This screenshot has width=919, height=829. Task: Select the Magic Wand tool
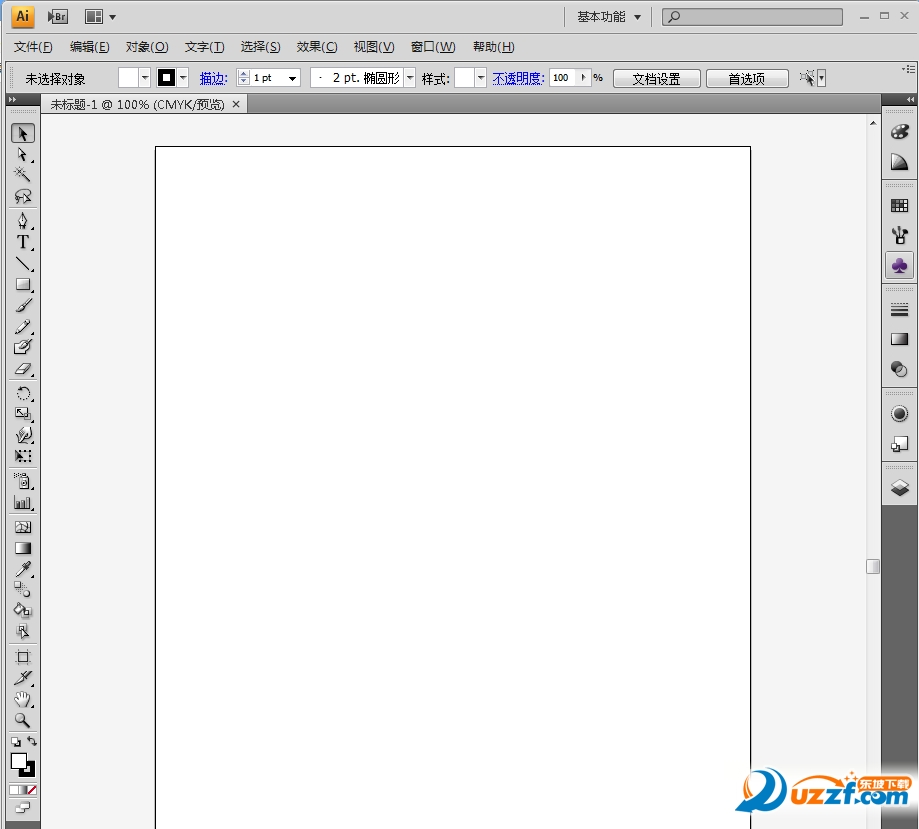click(x=23, y=175)
